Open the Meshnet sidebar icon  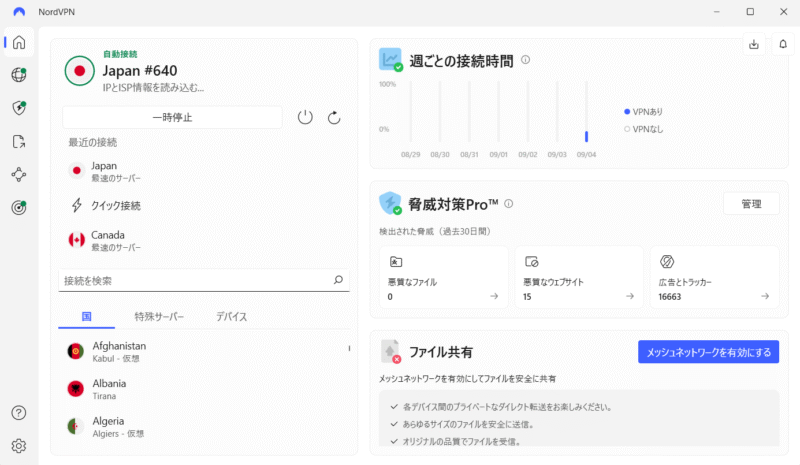click(19, 175)
